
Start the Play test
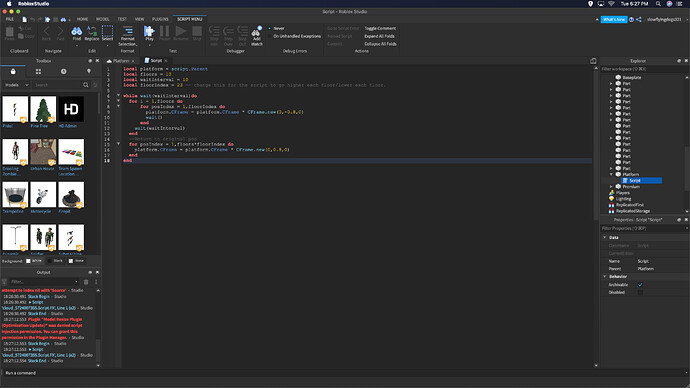[x=149, y=32]
